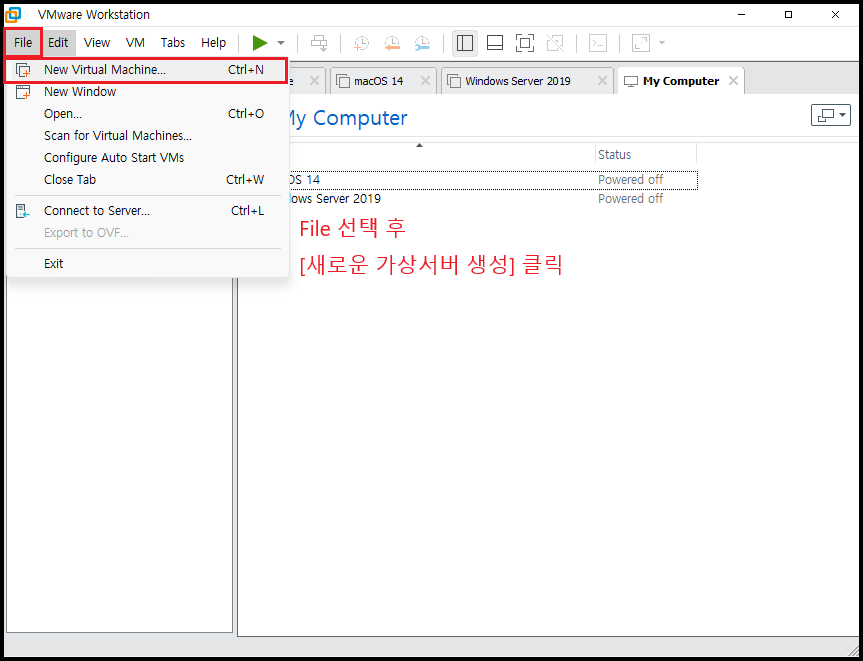Click the full screen mode icon
Screen dimensions: 863x661
(x=525, y=43)
